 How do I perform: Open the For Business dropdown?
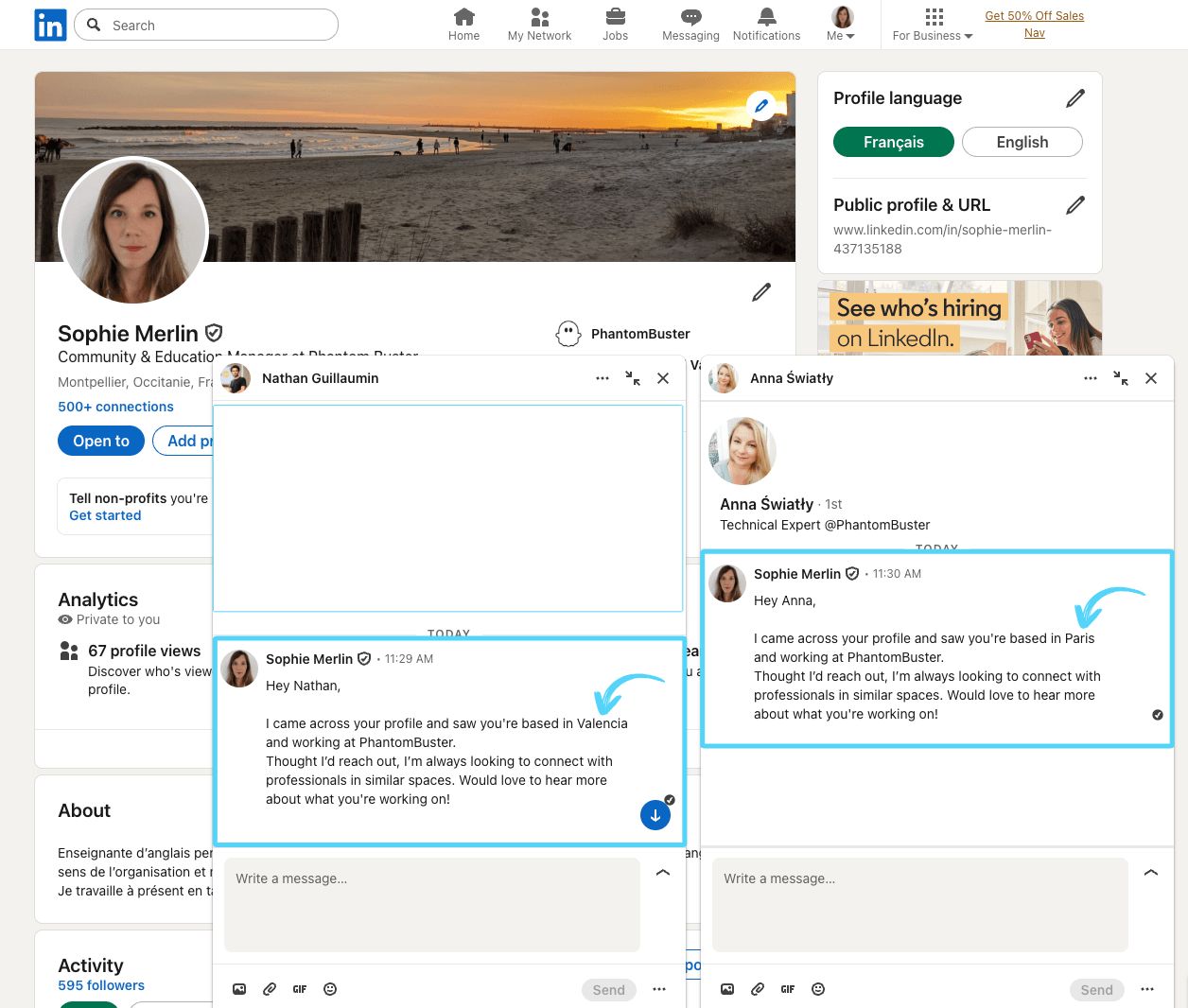(933, 25)
